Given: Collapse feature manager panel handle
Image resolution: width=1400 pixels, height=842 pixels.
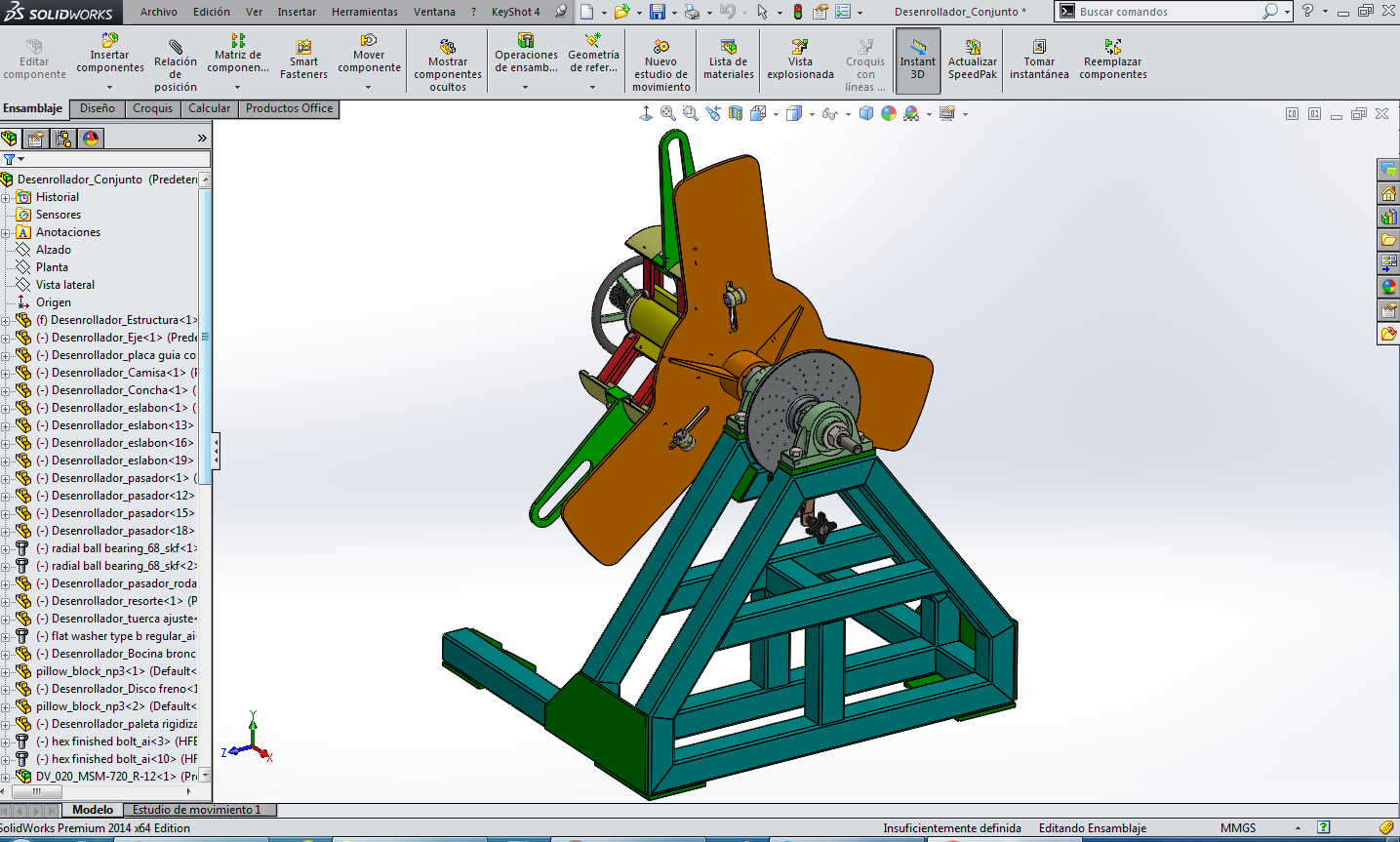Looking at the screenshot, I should coord(216,450).
